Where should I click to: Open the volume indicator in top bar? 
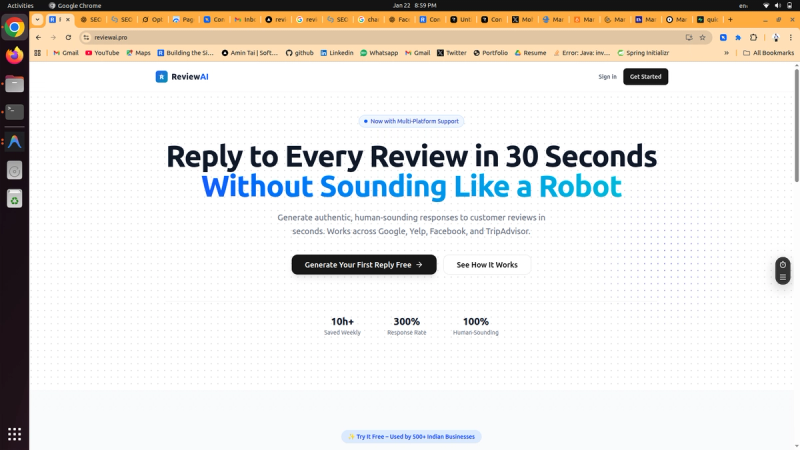(x=778, y=5)
